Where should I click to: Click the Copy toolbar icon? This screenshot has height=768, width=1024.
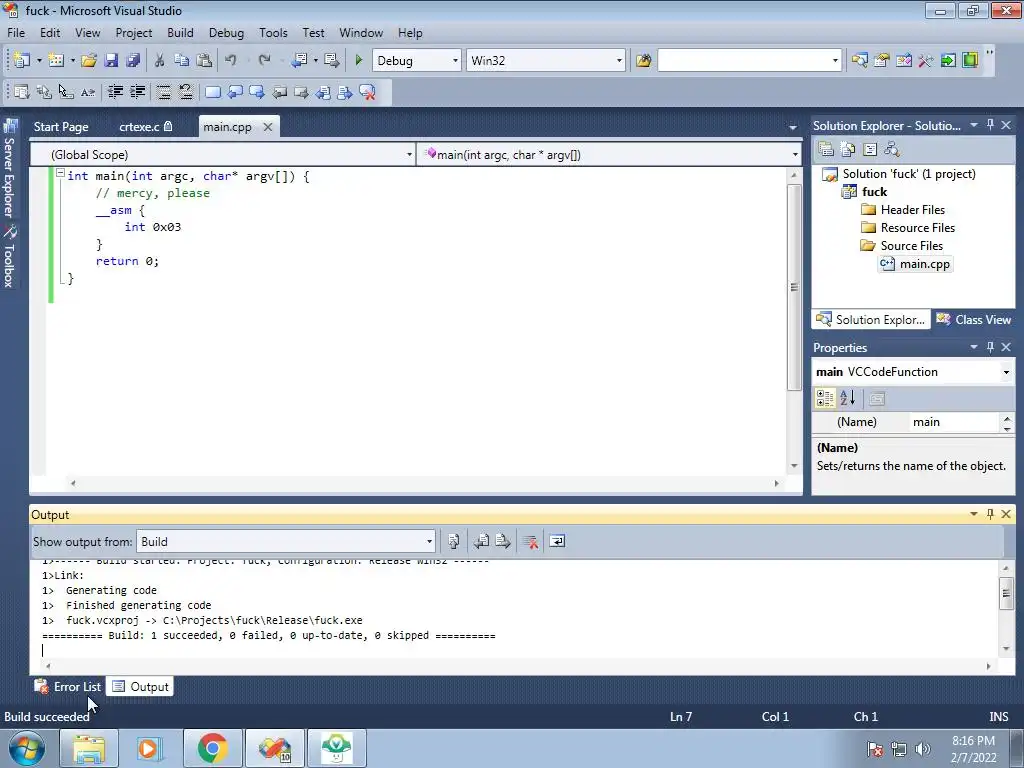[x=182, y=61]
